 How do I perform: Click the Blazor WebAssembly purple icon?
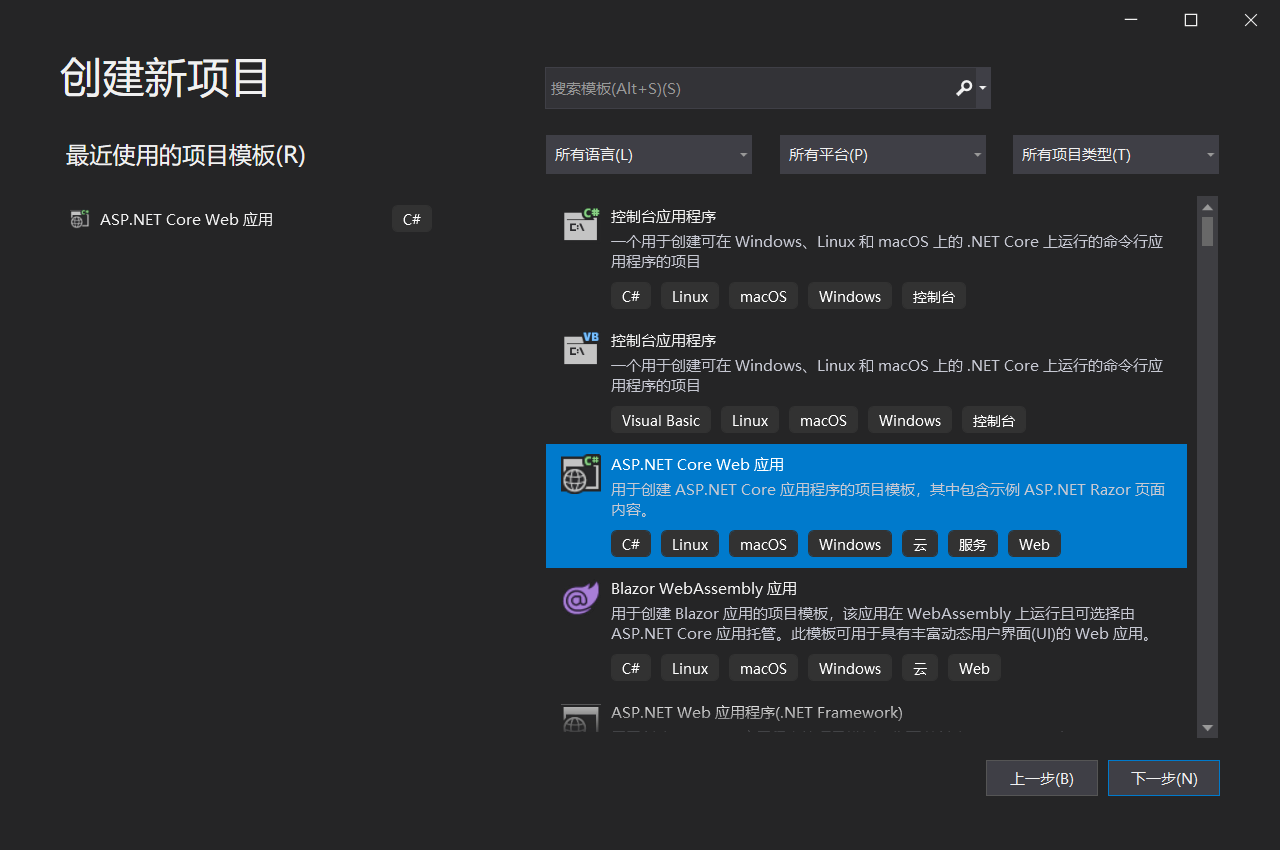[580, 598]
